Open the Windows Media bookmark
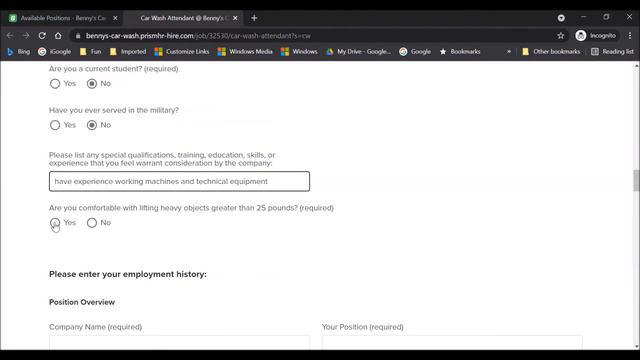 pyautogui.click(x=245, y=51)
